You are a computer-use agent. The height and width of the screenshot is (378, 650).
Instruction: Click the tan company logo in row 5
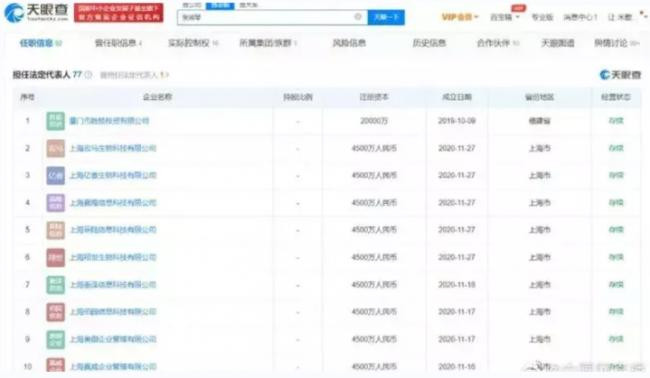56,230
